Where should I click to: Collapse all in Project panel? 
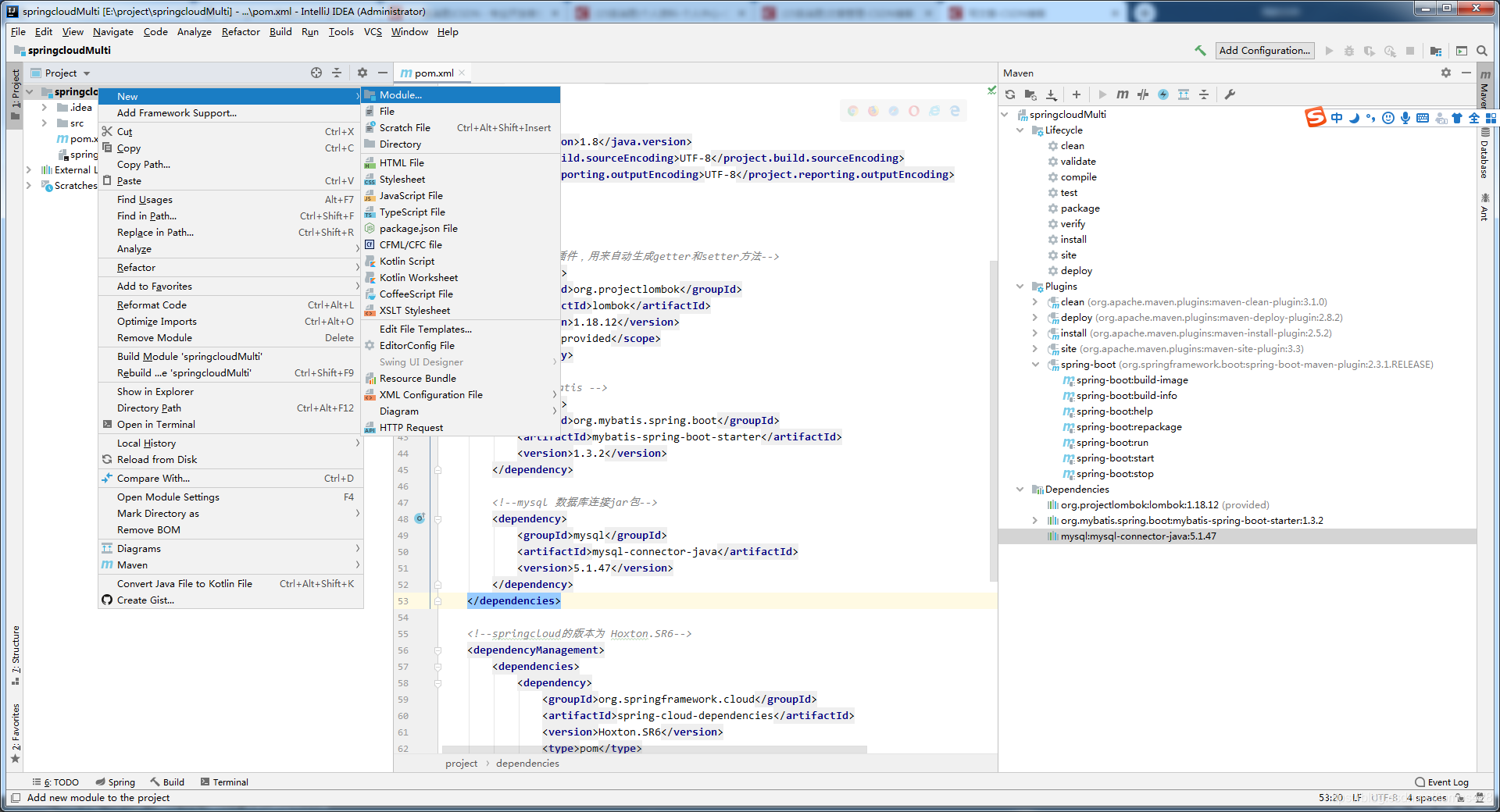coord(337,73)
